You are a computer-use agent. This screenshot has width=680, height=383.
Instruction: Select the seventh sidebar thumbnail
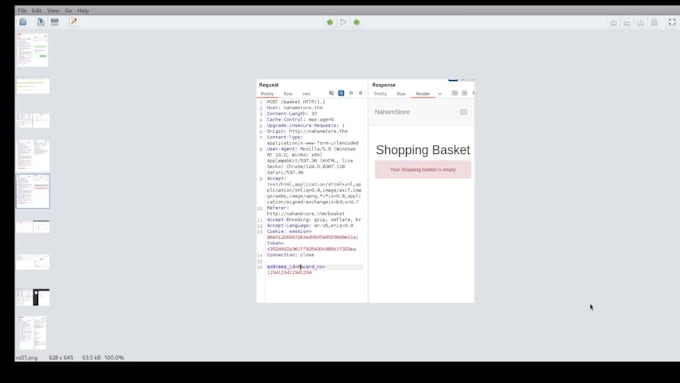click(33, 262)
